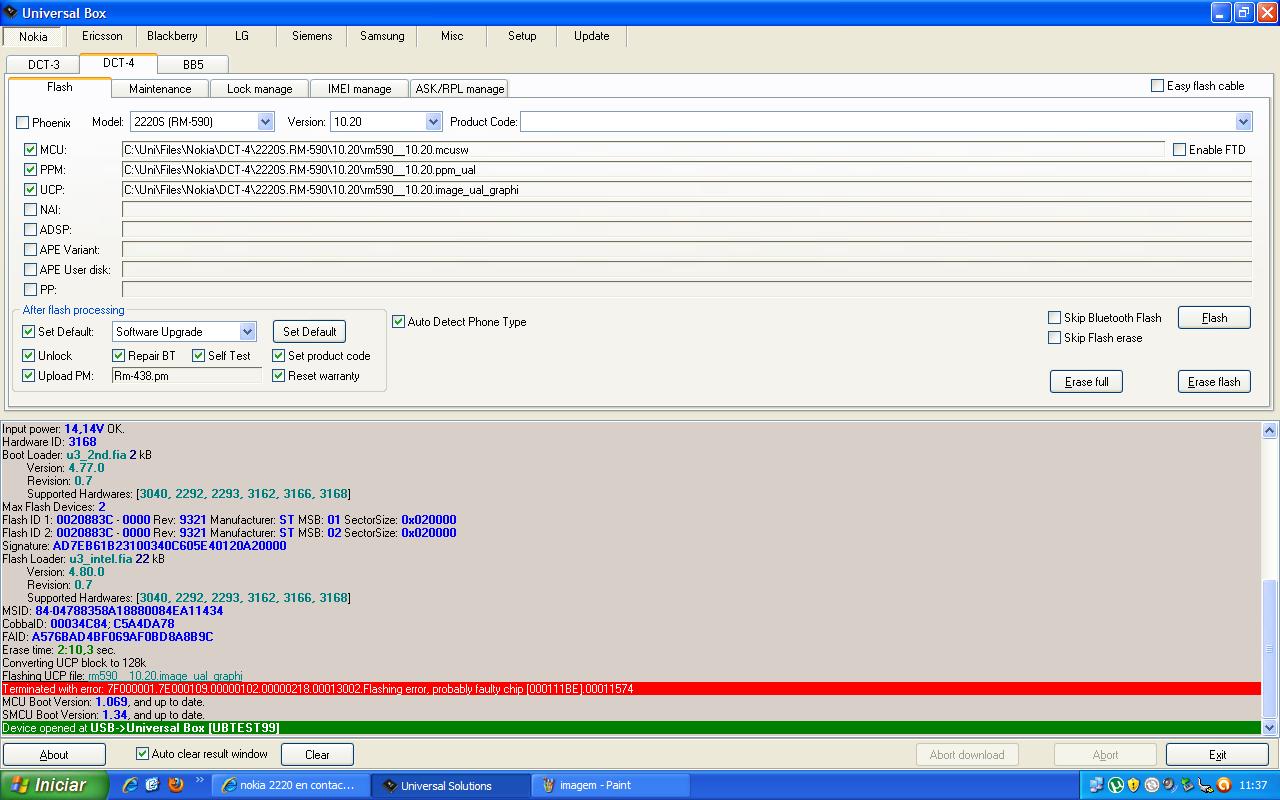Launch Firefox from quick launch bar
1280x800 pixels.
[x=175, y=785]
